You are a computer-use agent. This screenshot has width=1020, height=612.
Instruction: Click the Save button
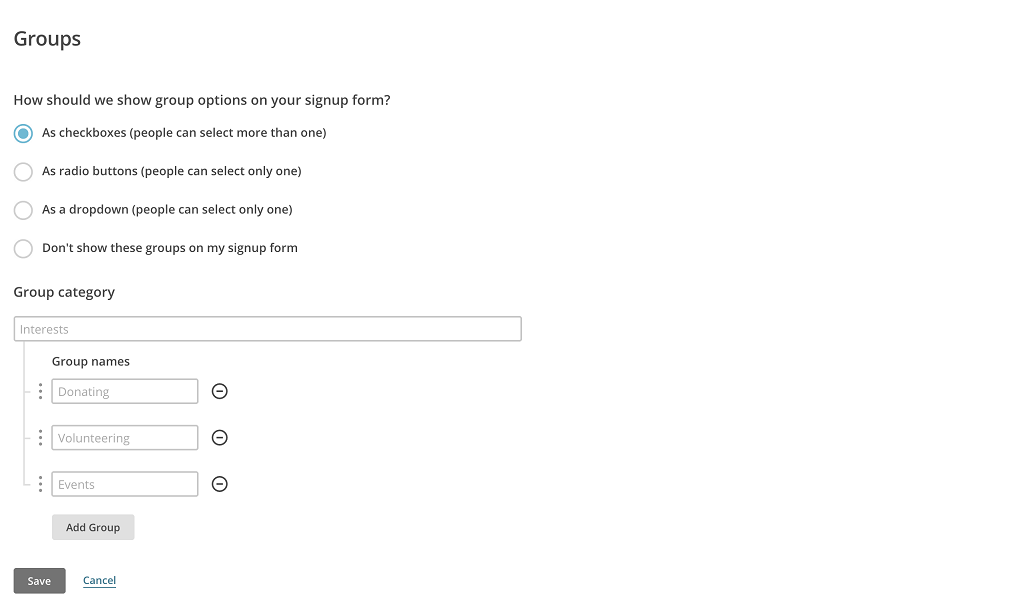[x=39, y=580]
